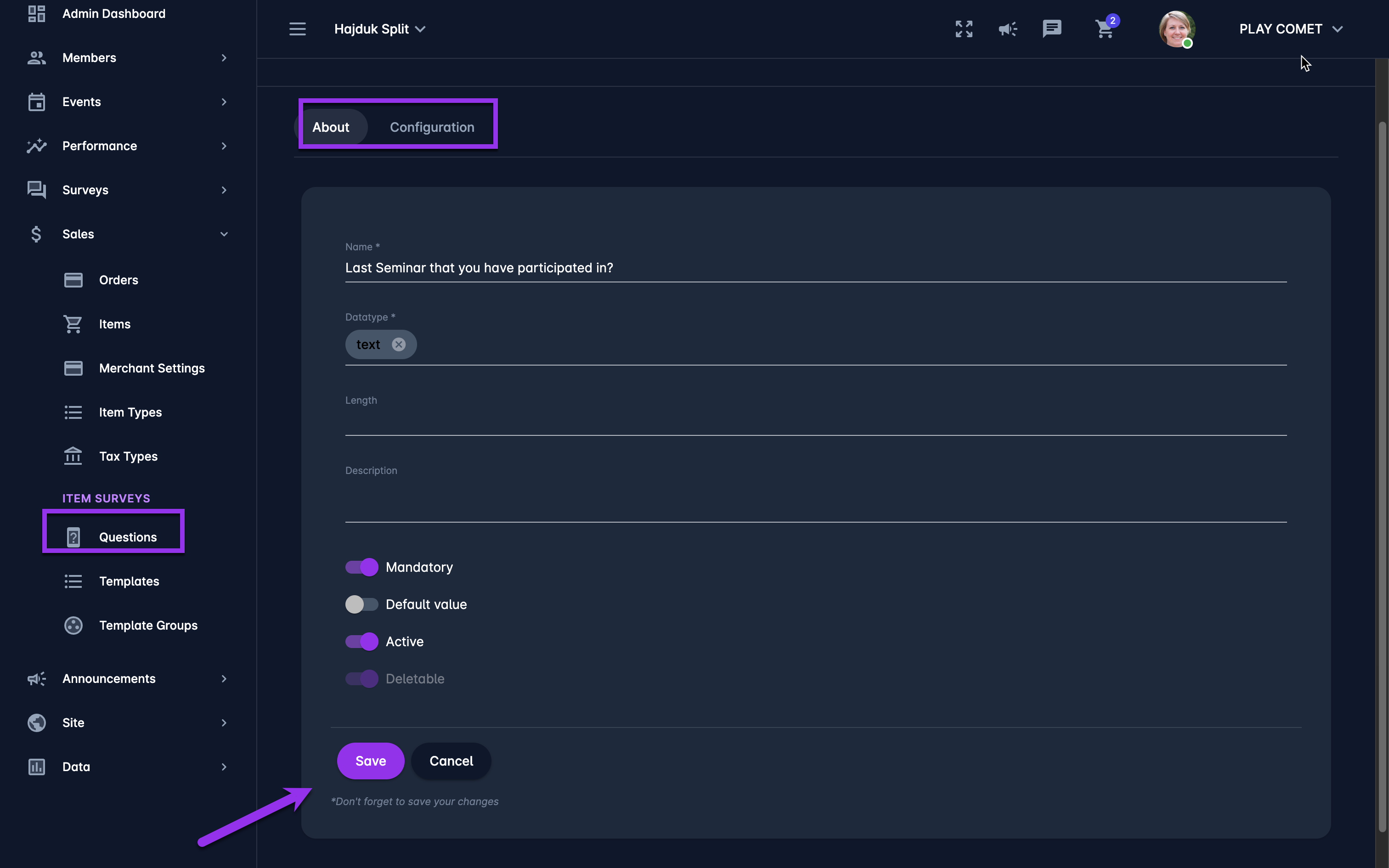Open the shopping cart icon
Image resolution: width=1389 pixels, height=868 pixels.
click(1104, 28)
